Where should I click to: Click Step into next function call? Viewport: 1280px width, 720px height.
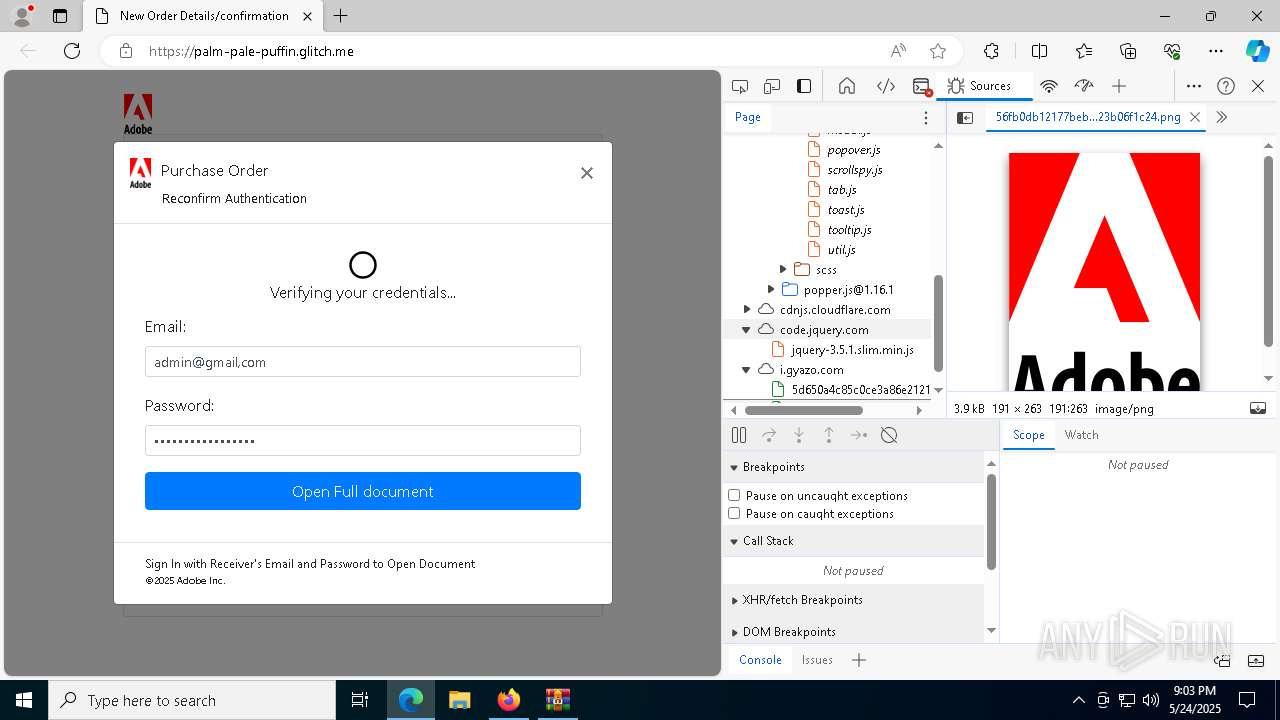click(x=799, y=435)
